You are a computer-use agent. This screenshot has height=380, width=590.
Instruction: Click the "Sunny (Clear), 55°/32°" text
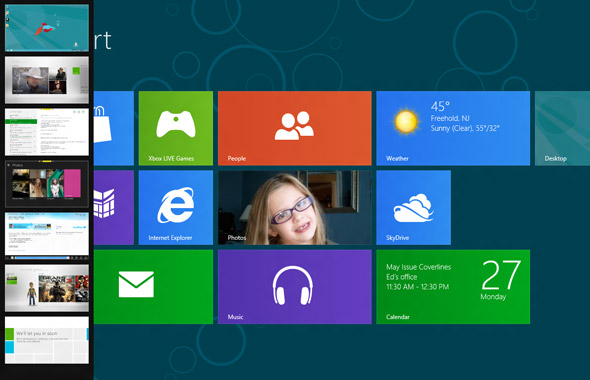tap(465, 128)
